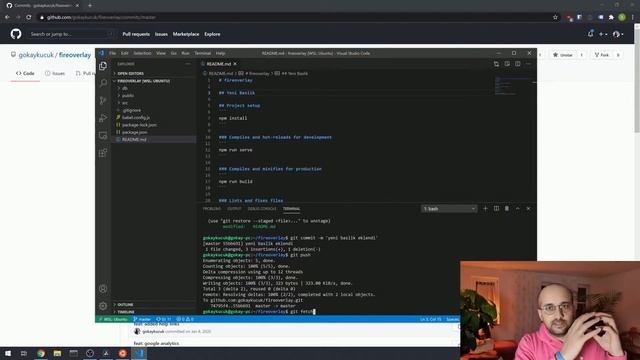Maximize terminal panel with the up chevron
Screen dimensions: 640x360
click(518, 209)
